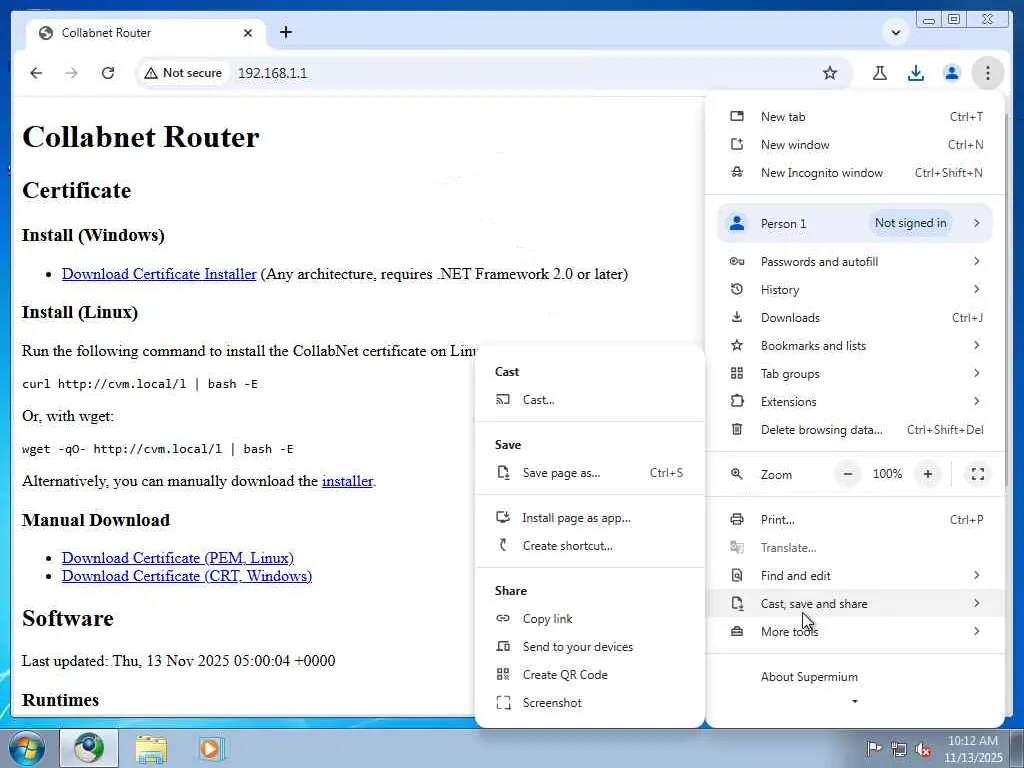Expand Find and edit submenu
Screen dimensions: 1024x768
(x=856, y=576)
